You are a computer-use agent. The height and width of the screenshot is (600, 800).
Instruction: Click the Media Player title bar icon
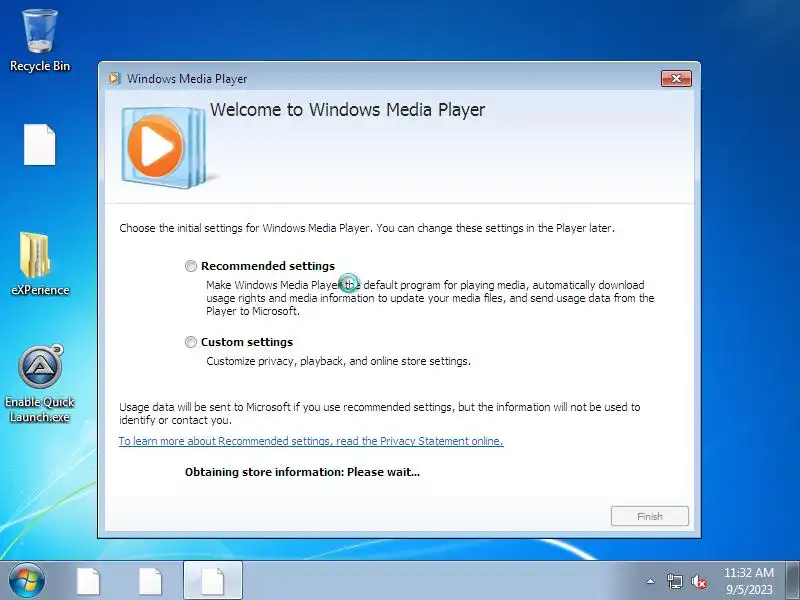tap(114, 79)
